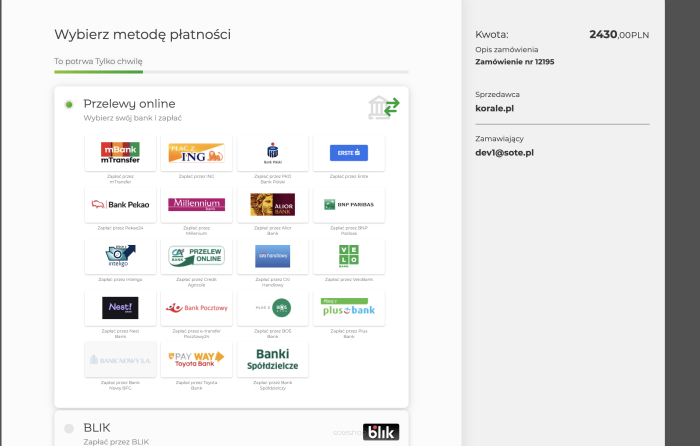Pick the Plus Bank tile

349,308
